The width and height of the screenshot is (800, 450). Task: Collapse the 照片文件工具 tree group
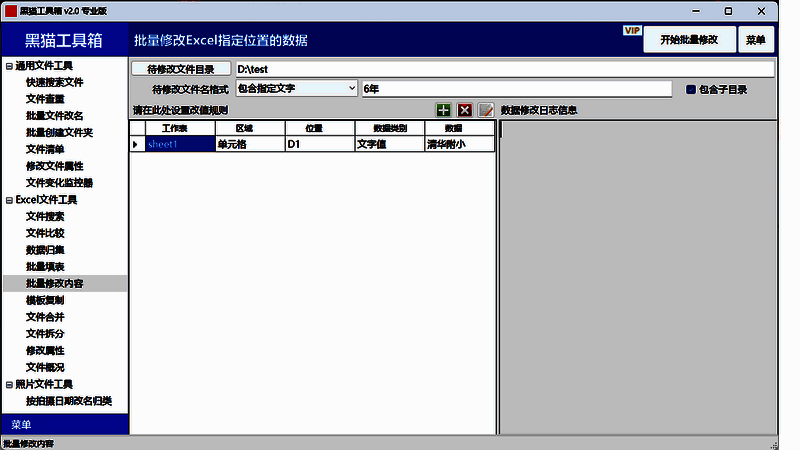pos(9,385)
